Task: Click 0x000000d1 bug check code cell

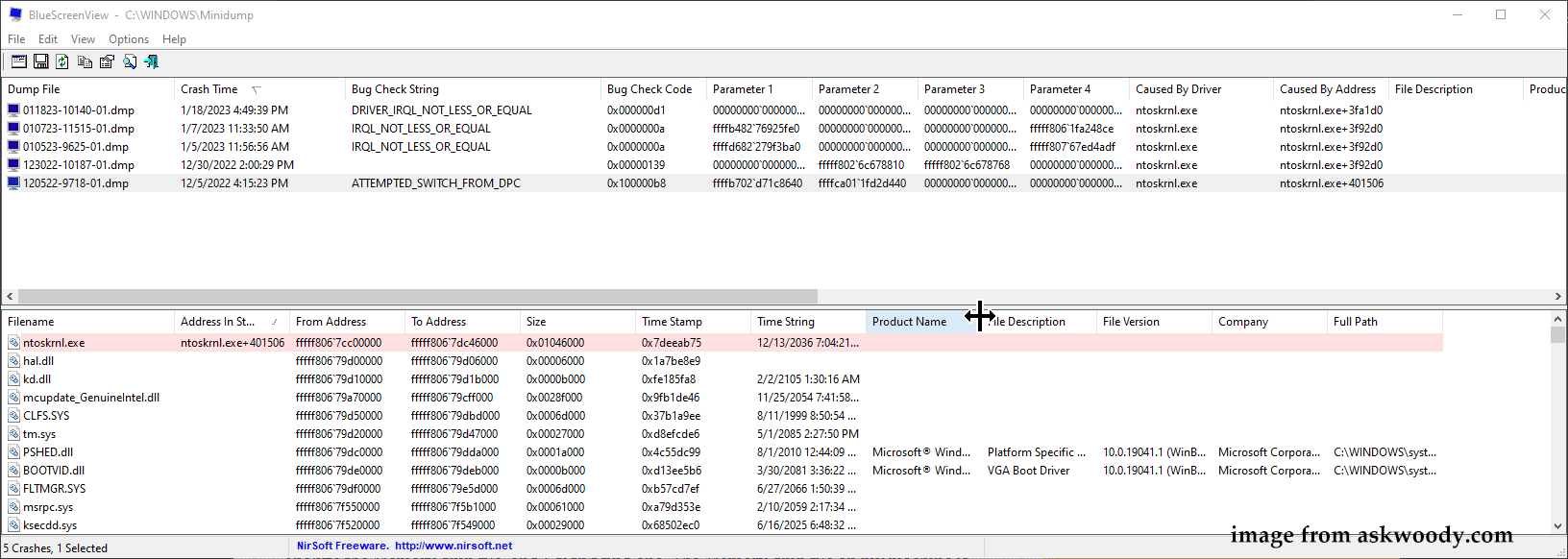Action: 636,110
